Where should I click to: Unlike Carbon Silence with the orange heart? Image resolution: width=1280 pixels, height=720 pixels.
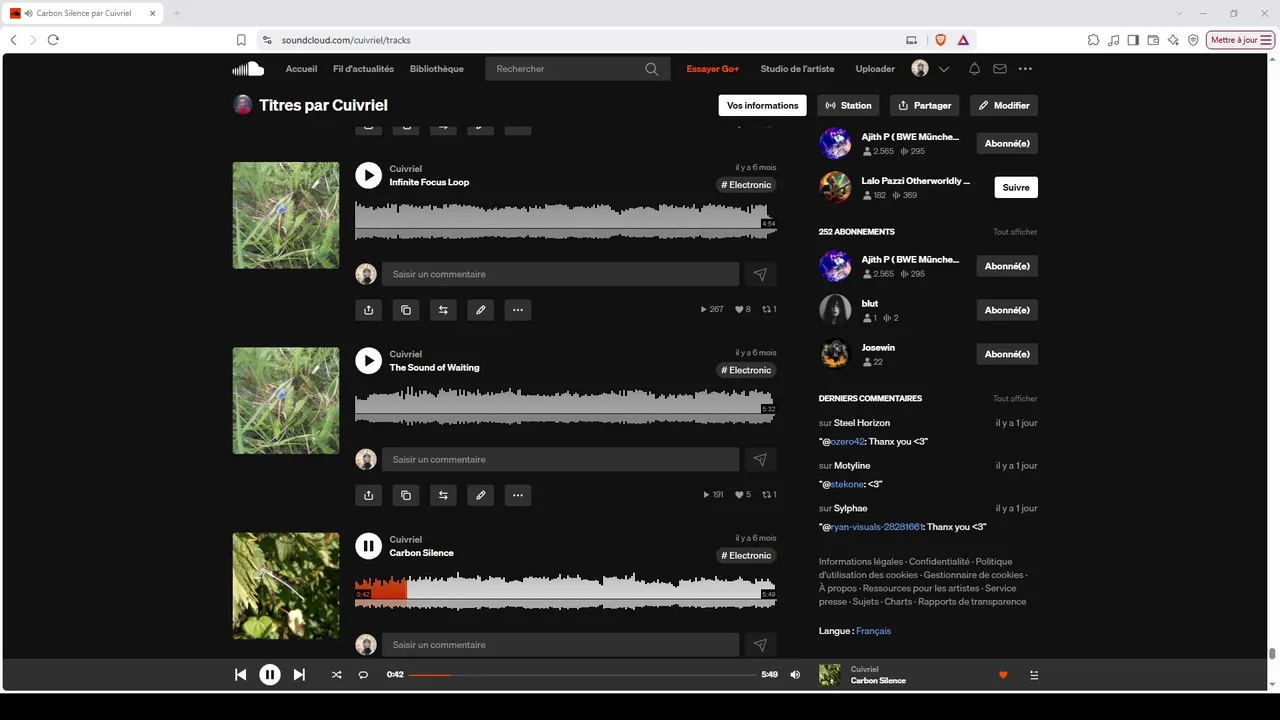pos(1003,675)
